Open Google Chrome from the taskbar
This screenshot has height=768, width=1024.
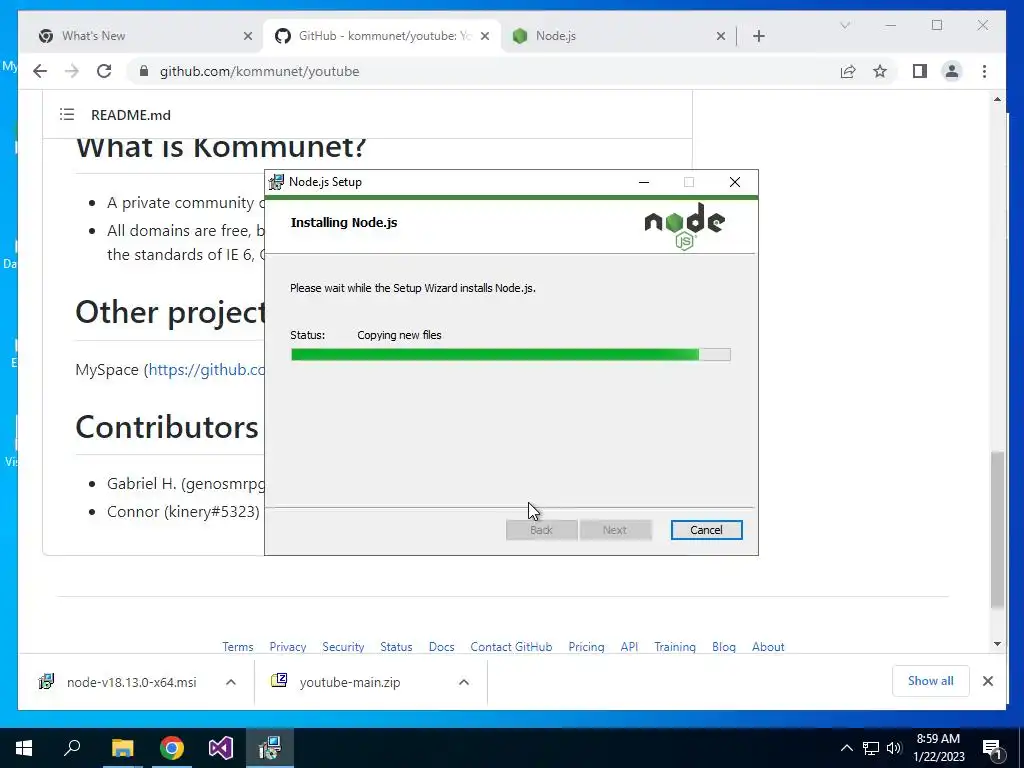pyautogui.click(x=172, y=748)
